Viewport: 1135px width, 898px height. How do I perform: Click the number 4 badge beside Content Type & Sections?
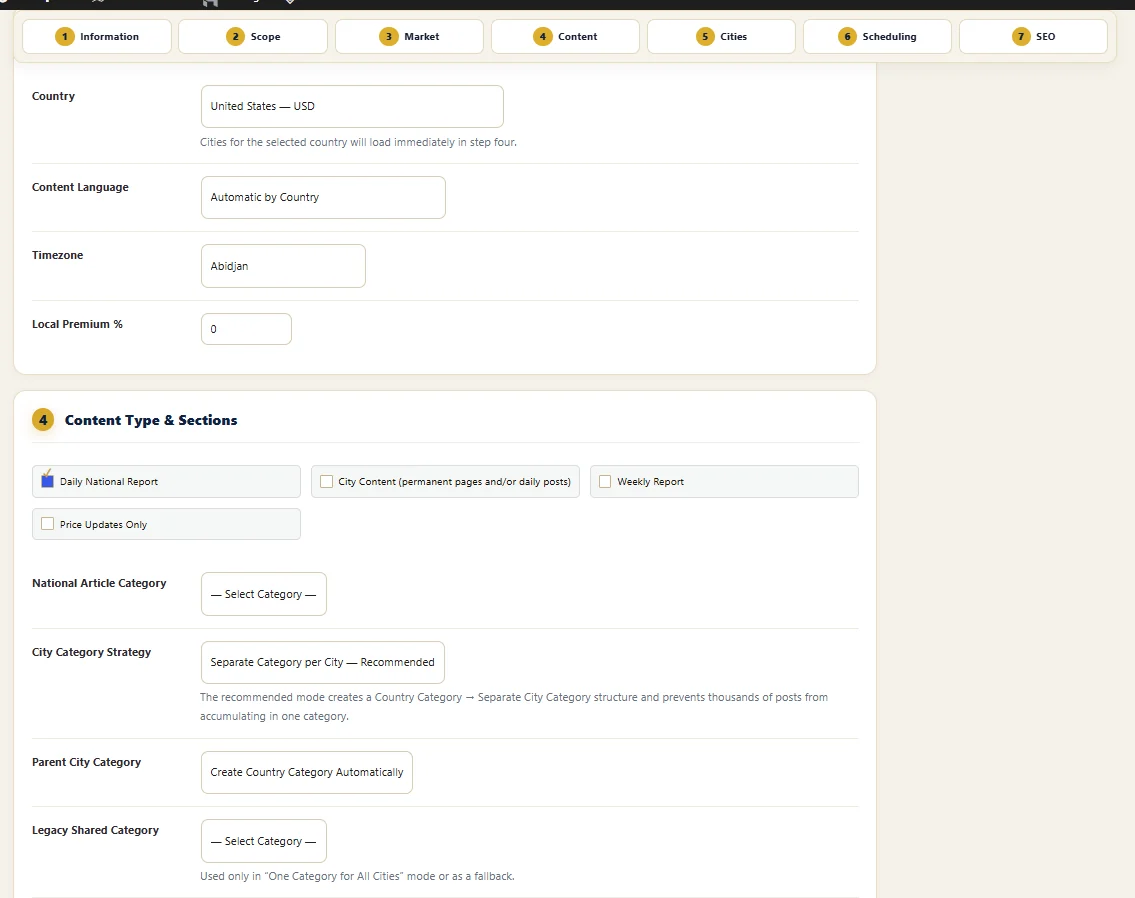[43, 420]
